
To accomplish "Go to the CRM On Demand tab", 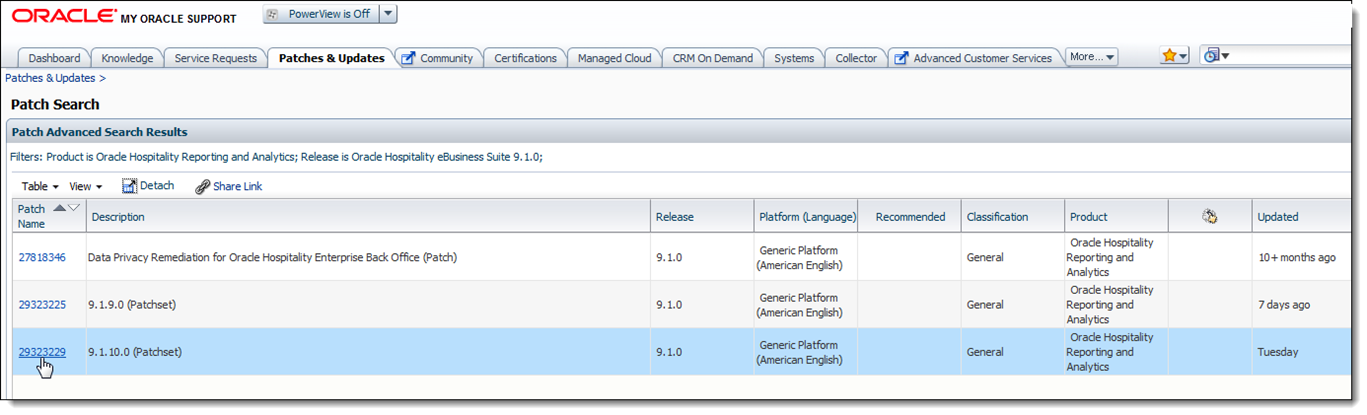I will [x=712, y=58].
